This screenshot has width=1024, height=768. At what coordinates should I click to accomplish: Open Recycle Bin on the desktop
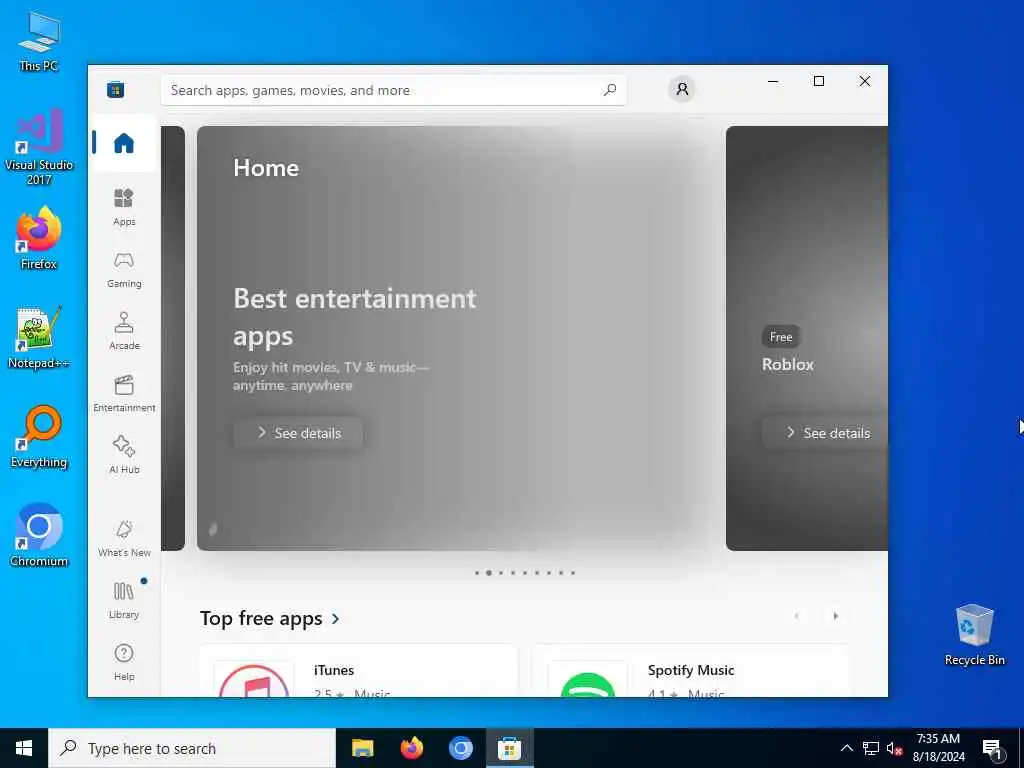[x=974, y=635]
